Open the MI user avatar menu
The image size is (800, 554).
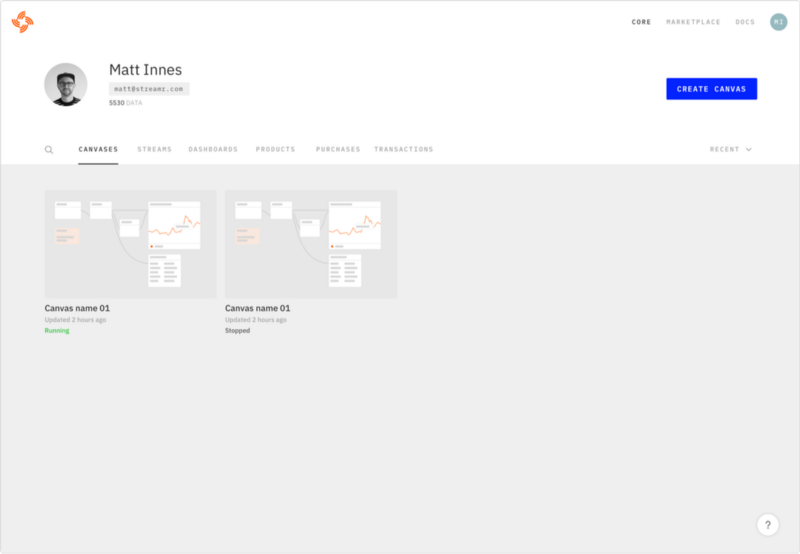pyautogui.click(x=778, y=22)
